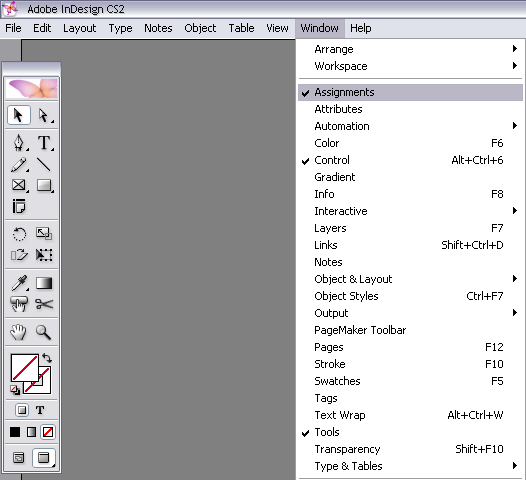Open the Layout menu
This screenshot has height=480, width=526.
80,28
